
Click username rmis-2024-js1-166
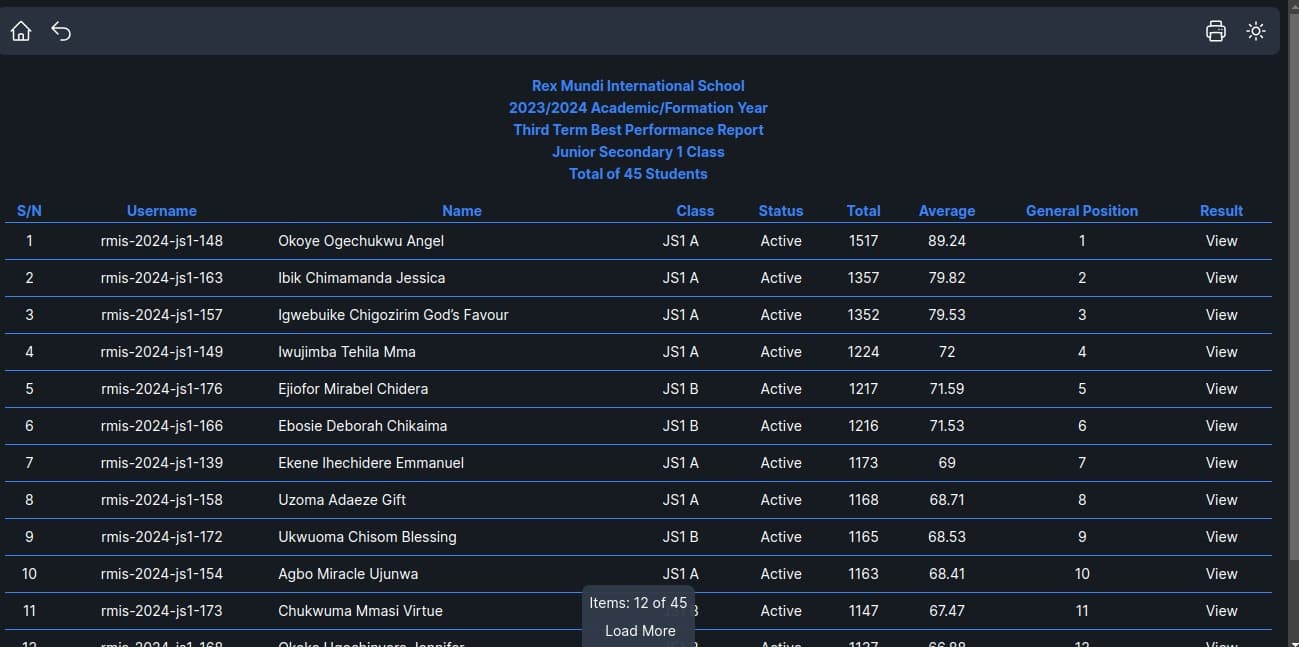162,426
